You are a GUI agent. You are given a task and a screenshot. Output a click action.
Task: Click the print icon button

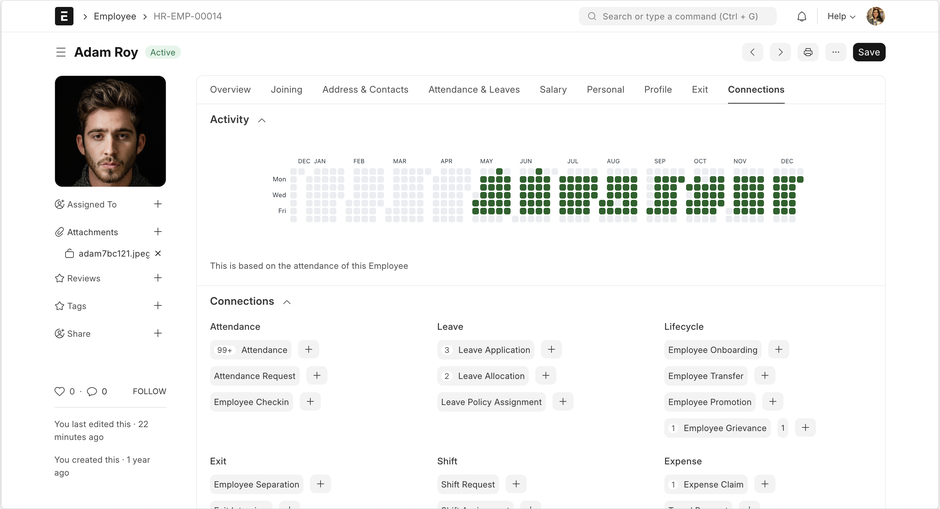tap(808, 52)
